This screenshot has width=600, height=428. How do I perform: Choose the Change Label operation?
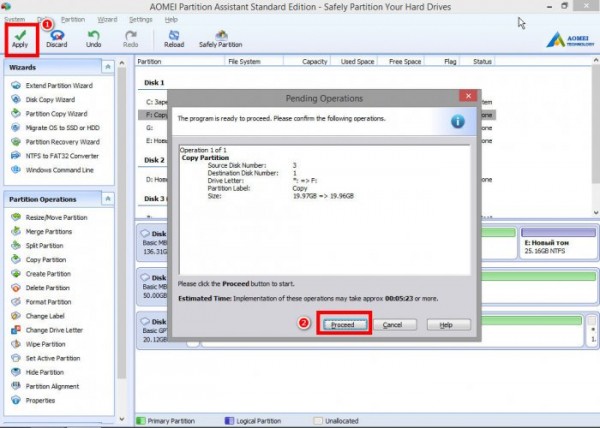click(38, 316)
